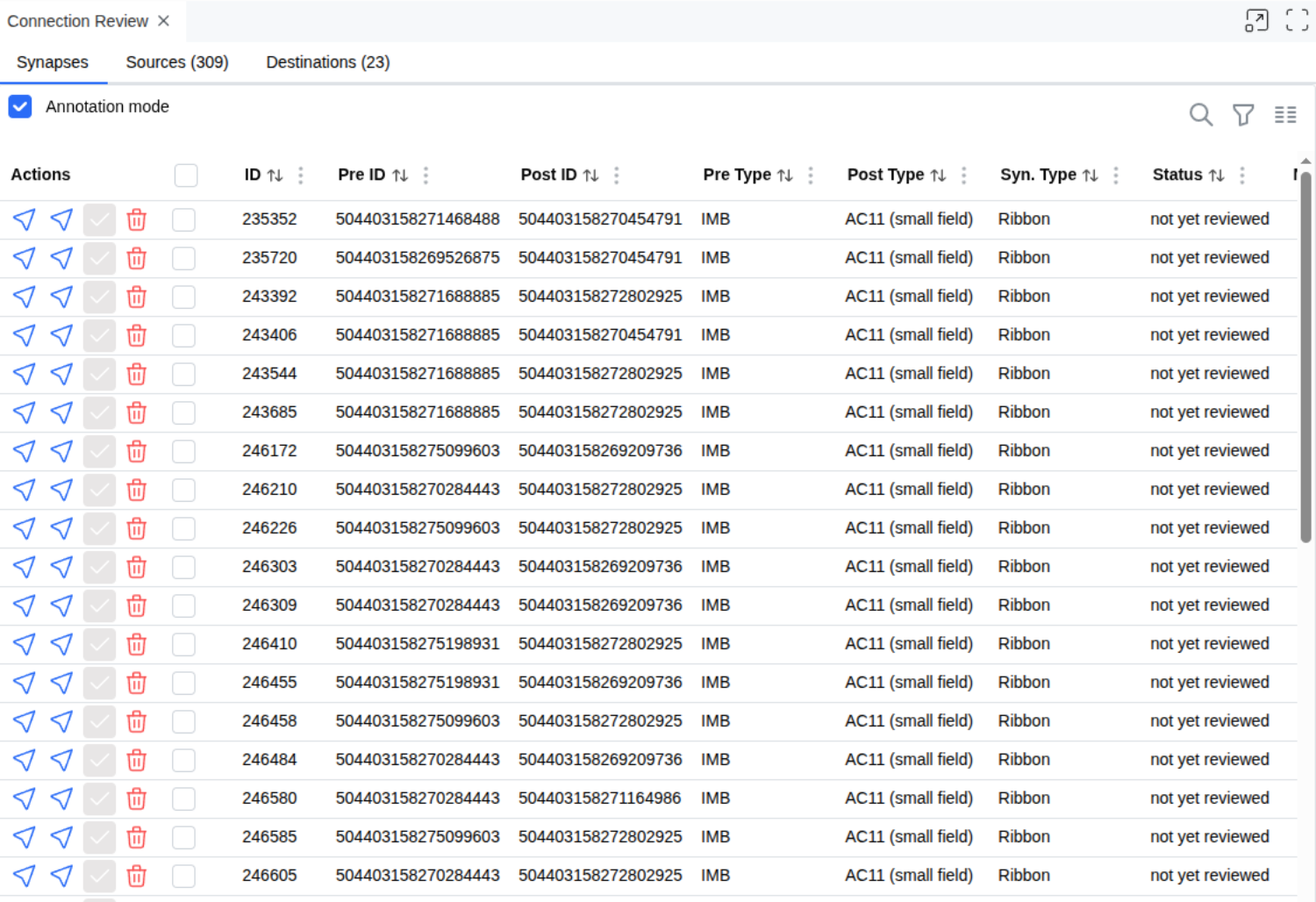Delete synapse 246585 with trash icon

(x=136, y=837)
